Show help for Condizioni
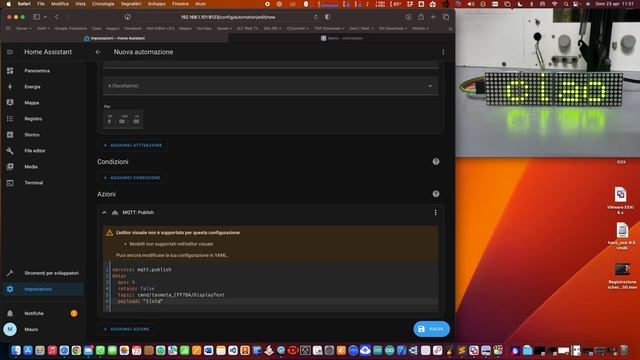 436,162
